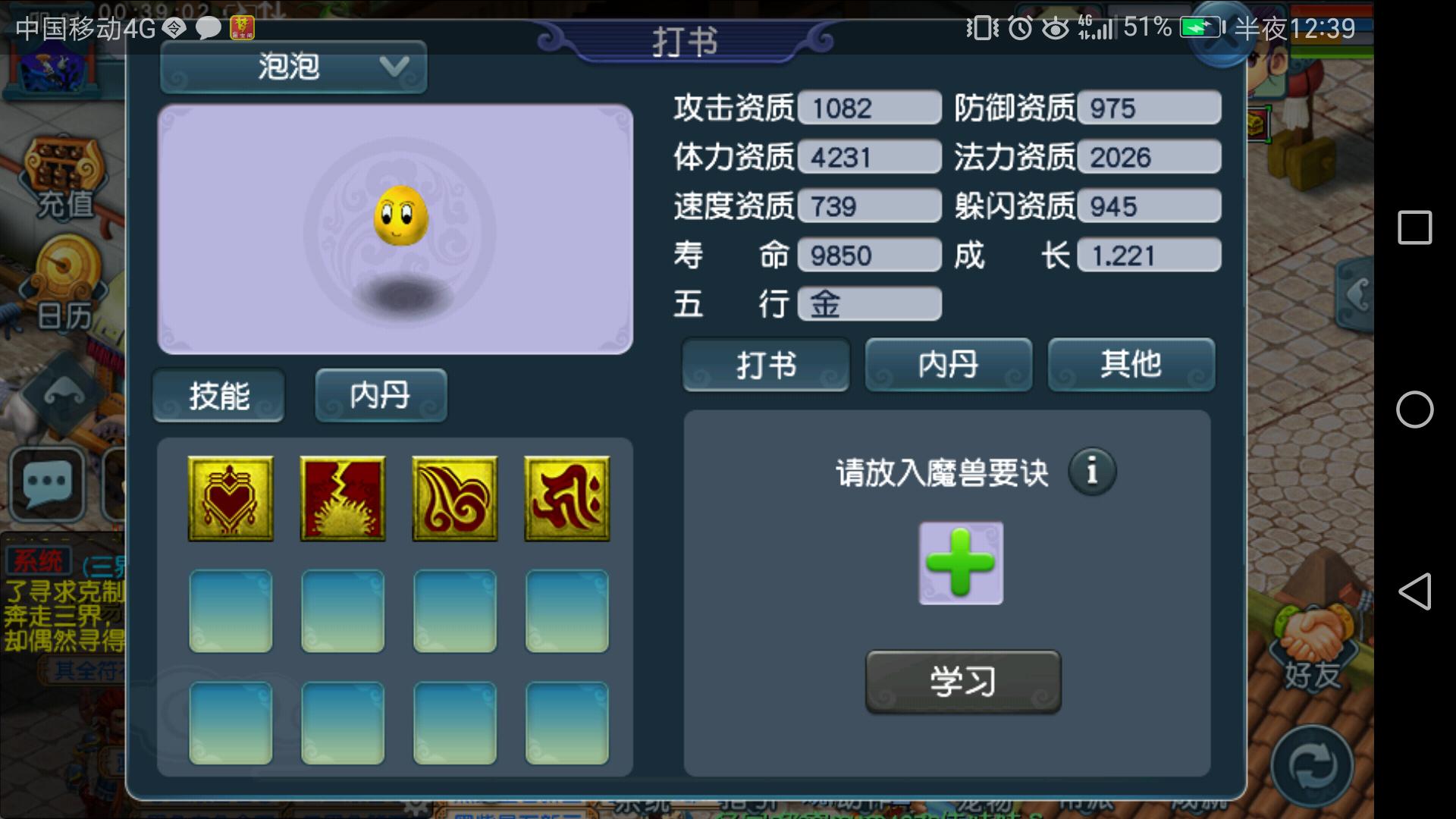1456x819 pixels.
Task: Select the swirling flame skill icon
Action: point(455,498)
